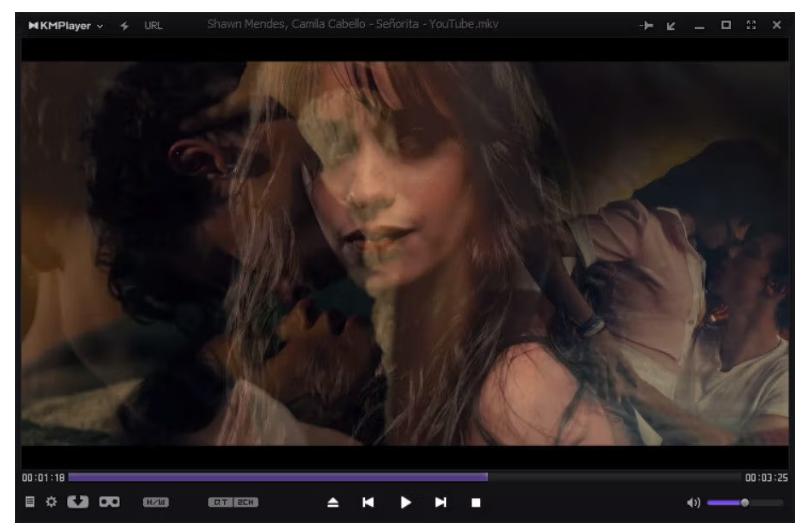Click the capture/download box icon
805x531 pixels.
(x=77, y=502)
